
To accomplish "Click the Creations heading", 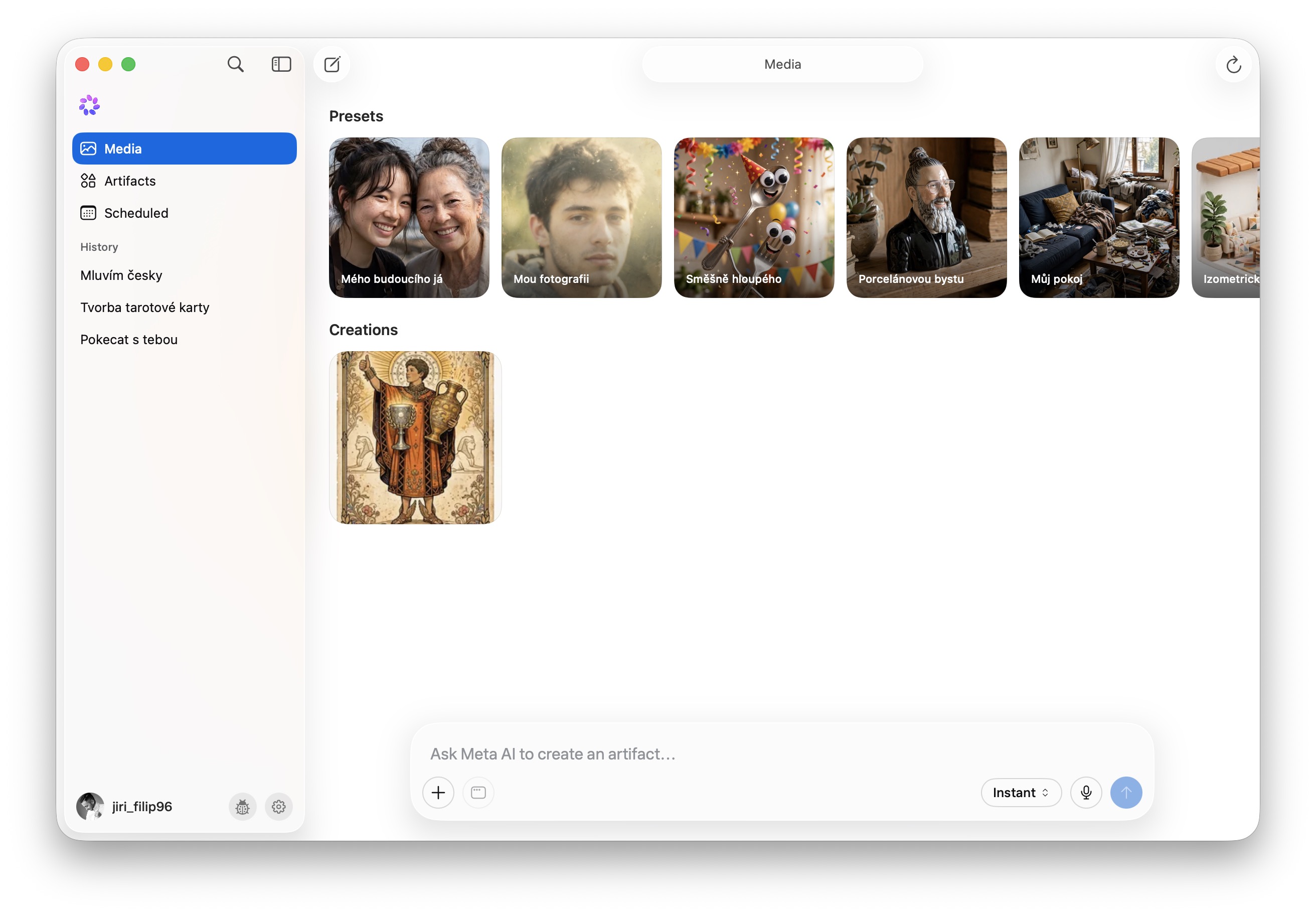I will click(x=364, y=330).
